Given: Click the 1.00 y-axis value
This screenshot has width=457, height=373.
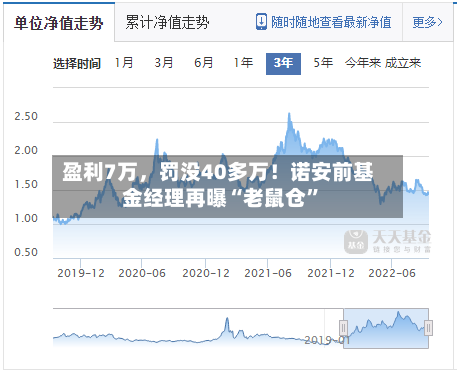Looking at the screenshot, I should pos(26,219).
